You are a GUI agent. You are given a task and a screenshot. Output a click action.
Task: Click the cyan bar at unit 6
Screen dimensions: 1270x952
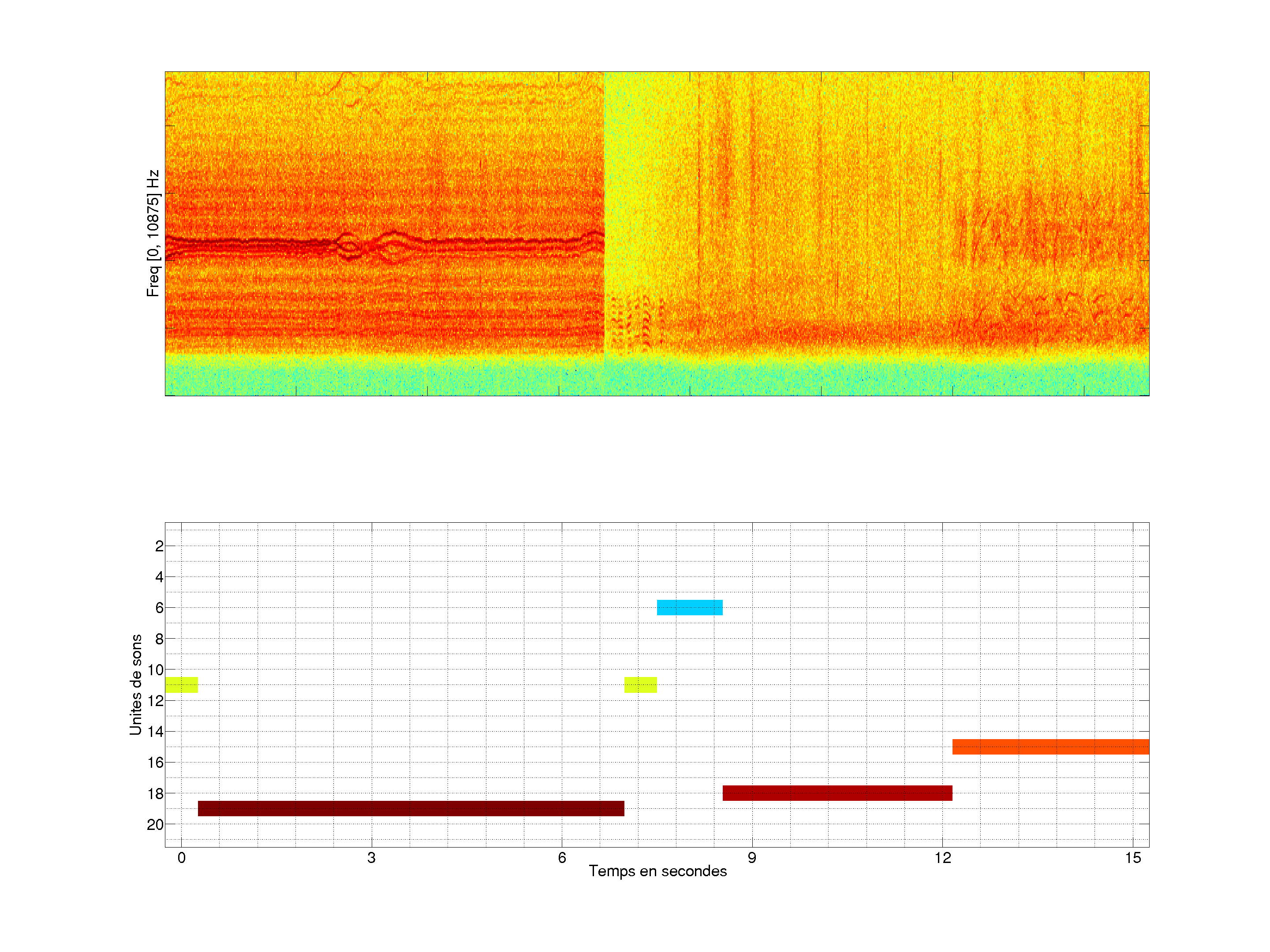click(690, 607)
